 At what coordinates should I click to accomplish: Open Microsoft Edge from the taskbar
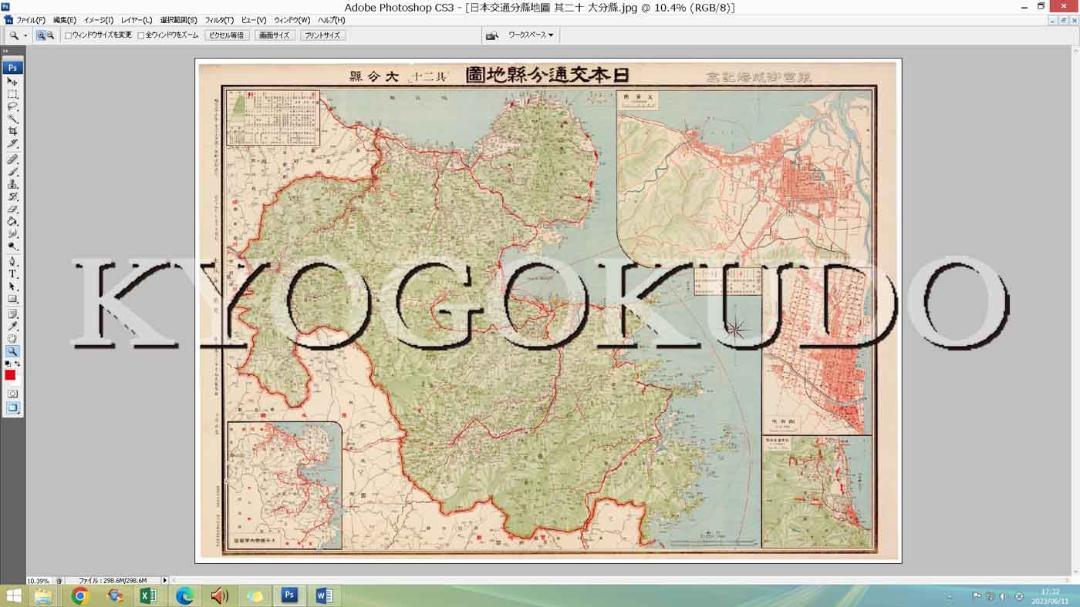pos(184,596)
